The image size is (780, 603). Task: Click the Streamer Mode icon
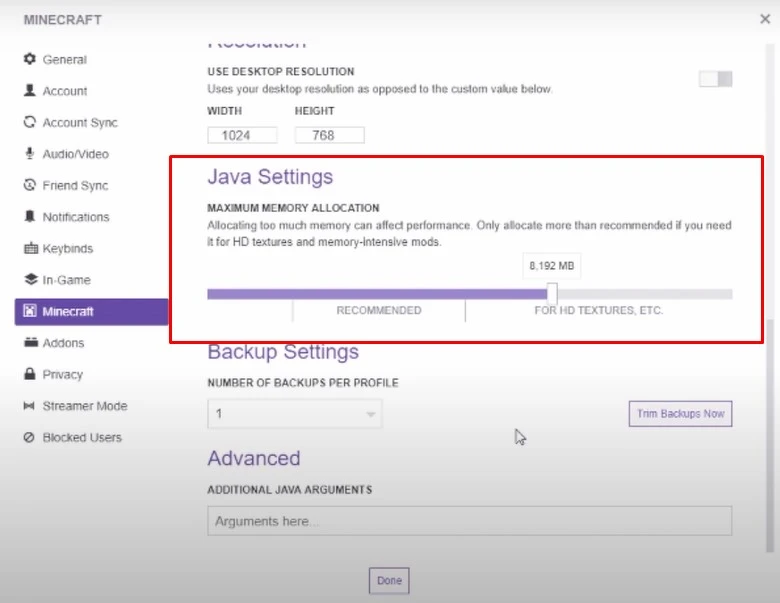point(29,406)
